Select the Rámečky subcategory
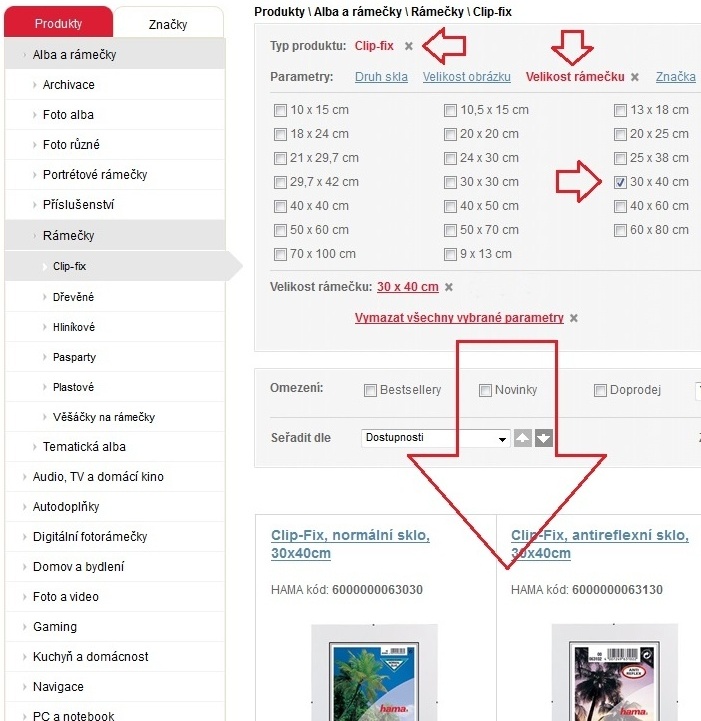Image resolution: width=701 pixels, height=721 pixels. (x=115, y=235)
